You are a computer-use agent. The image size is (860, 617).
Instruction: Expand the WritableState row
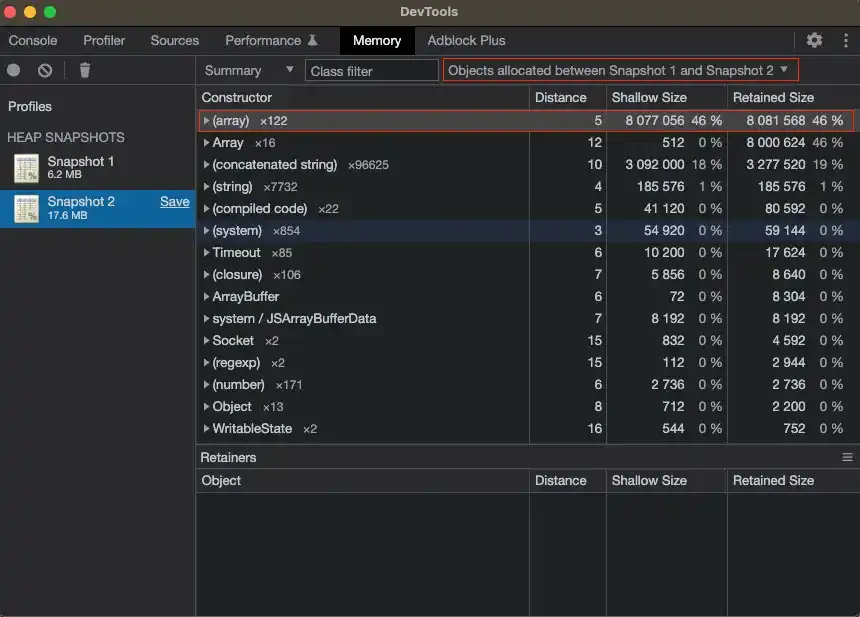[206, 428]
